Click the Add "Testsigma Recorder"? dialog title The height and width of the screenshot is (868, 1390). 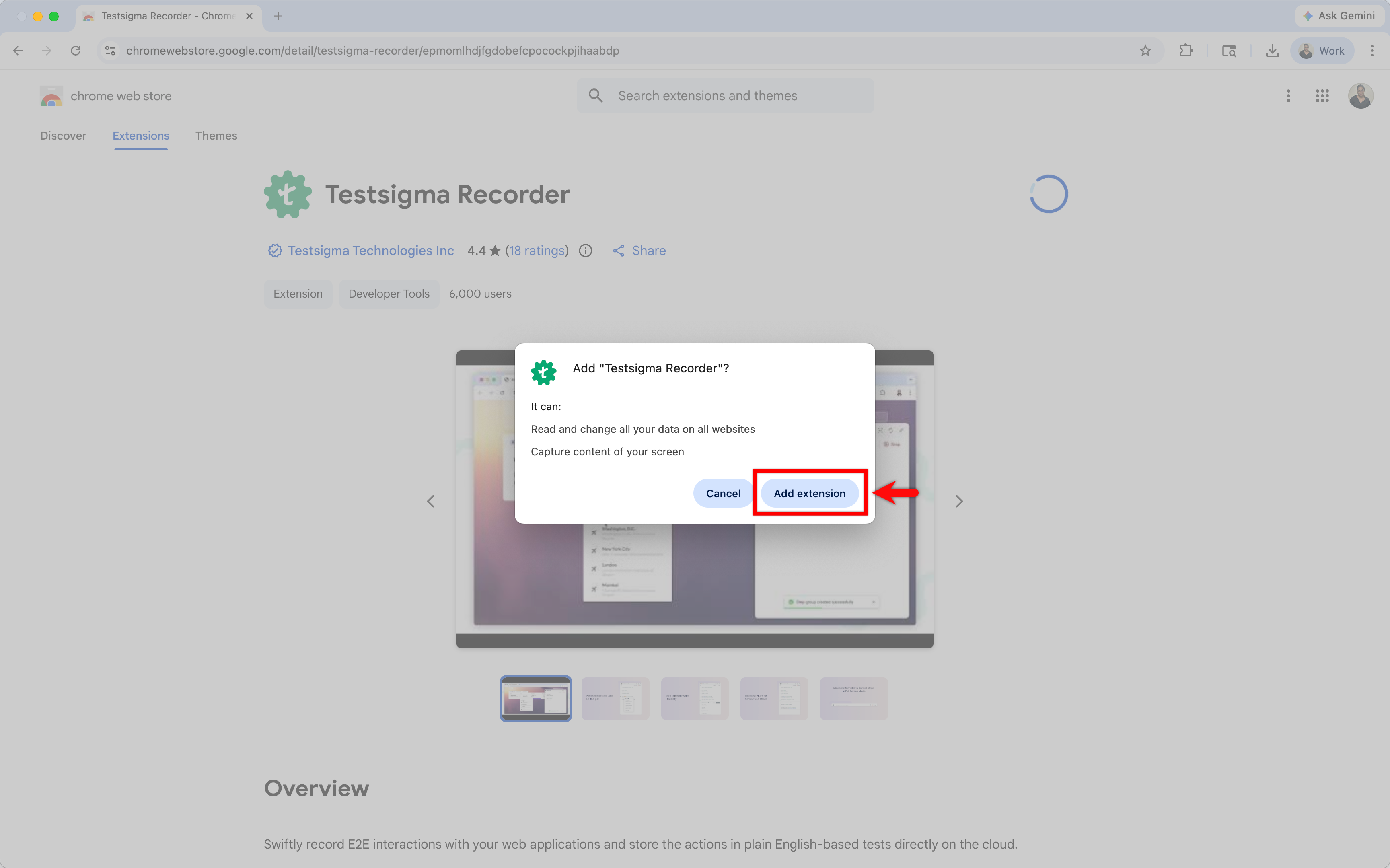point(651,368)
